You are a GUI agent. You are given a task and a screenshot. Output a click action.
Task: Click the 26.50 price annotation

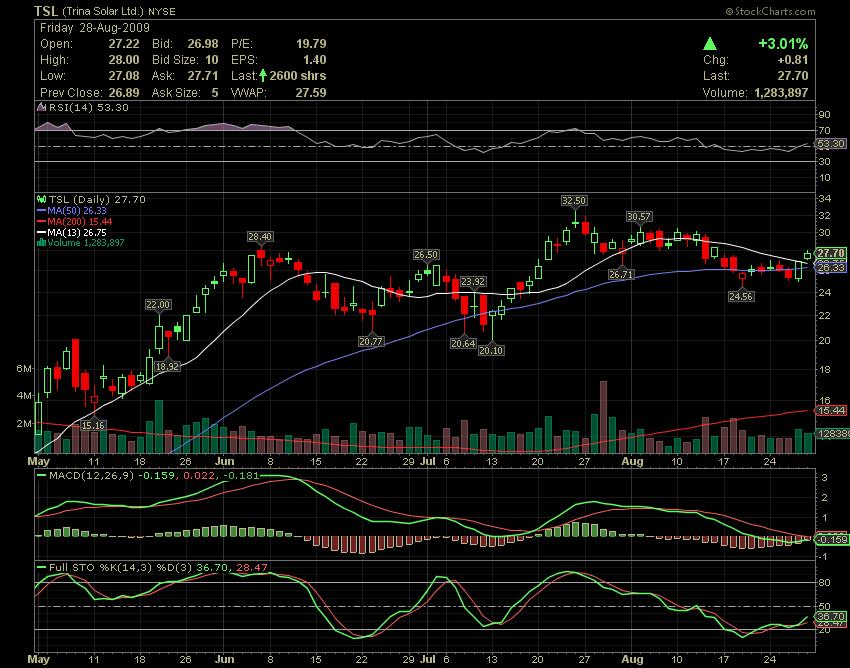tap(426, 254)
